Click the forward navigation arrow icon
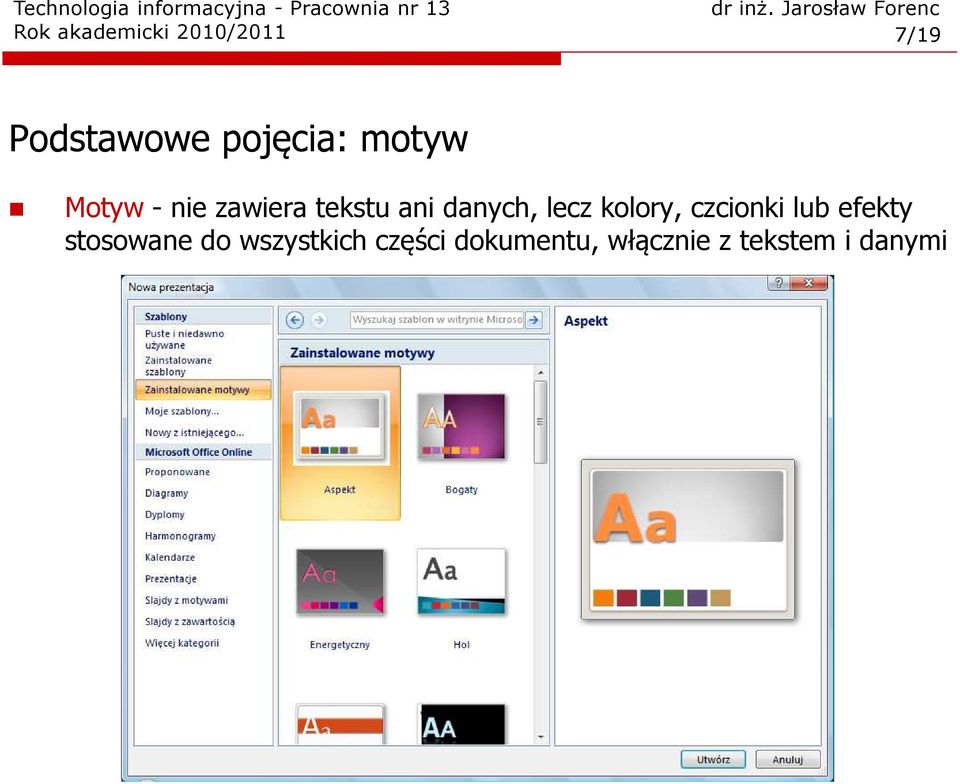Screen dimensions: 960x784 pyautogui.click(x=318, y=320)
